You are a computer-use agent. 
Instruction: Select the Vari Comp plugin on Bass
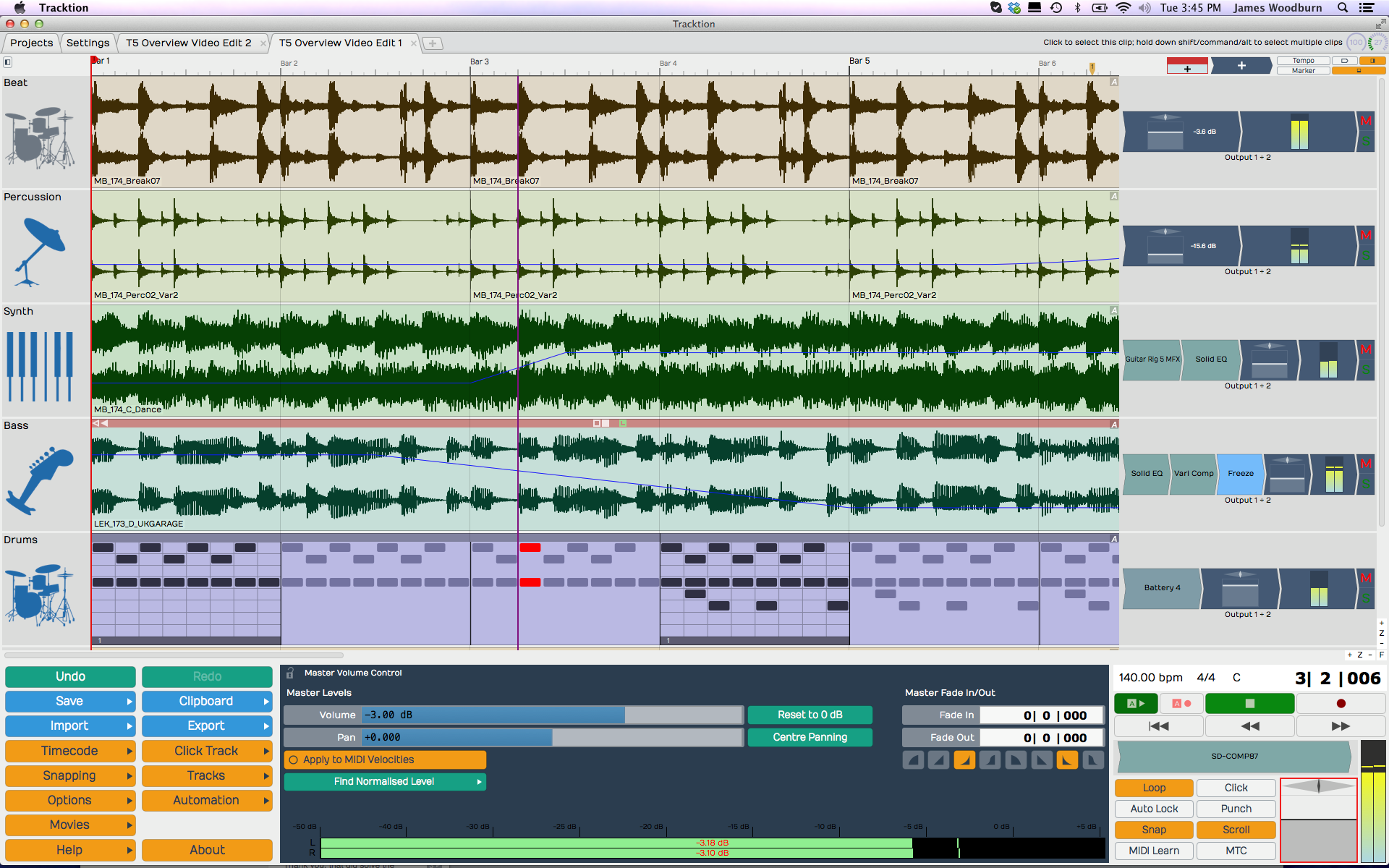1193,474
